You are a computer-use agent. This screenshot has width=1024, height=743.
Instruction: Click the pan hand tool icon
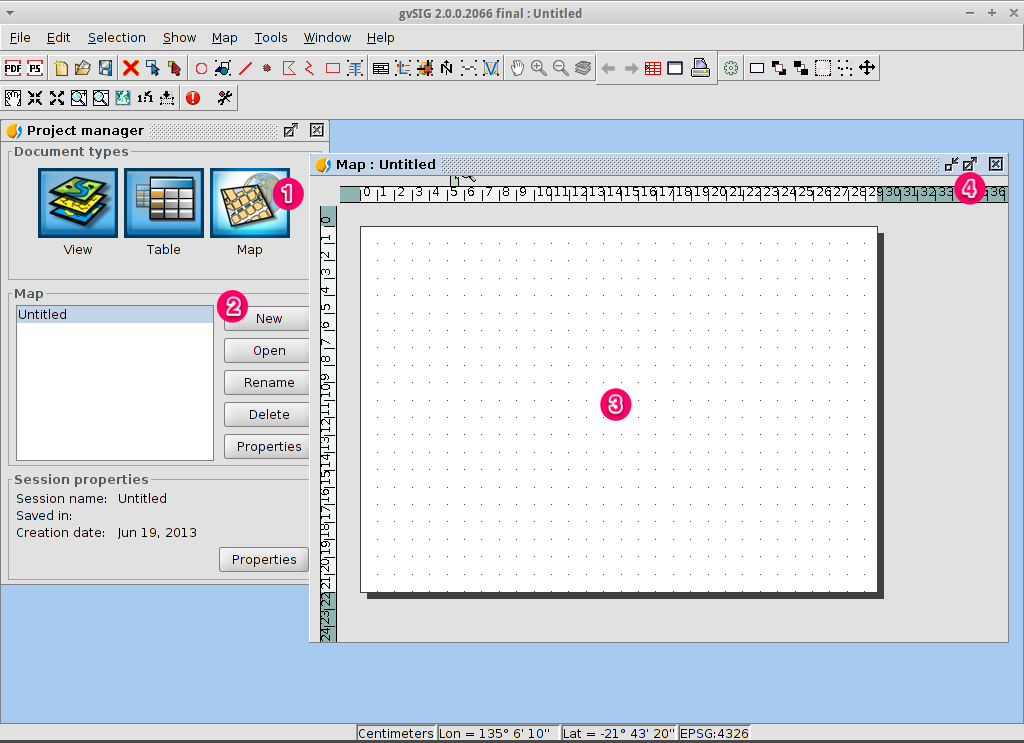(517, 68)
